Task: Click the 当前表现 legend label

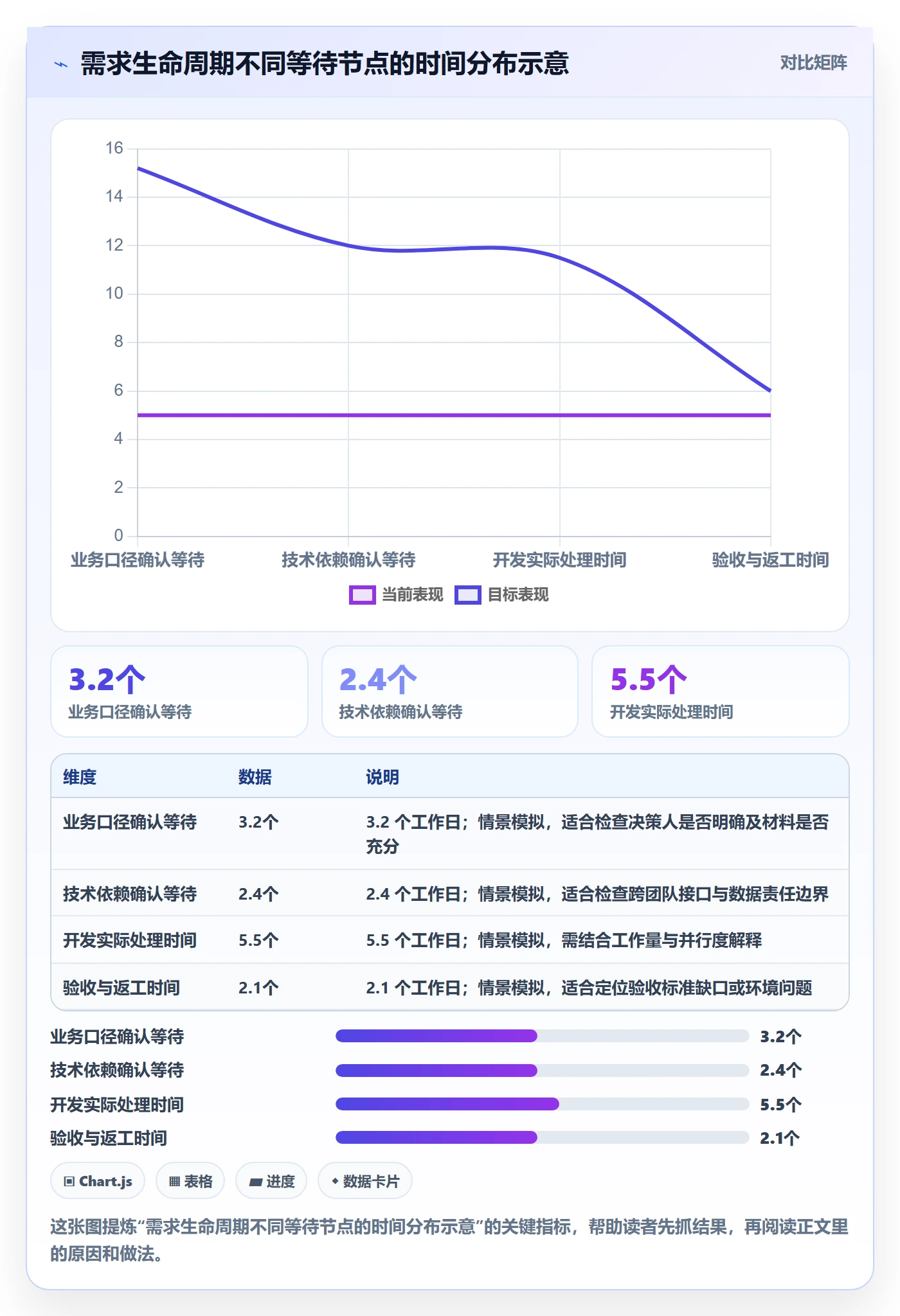Action: [412, 595]
